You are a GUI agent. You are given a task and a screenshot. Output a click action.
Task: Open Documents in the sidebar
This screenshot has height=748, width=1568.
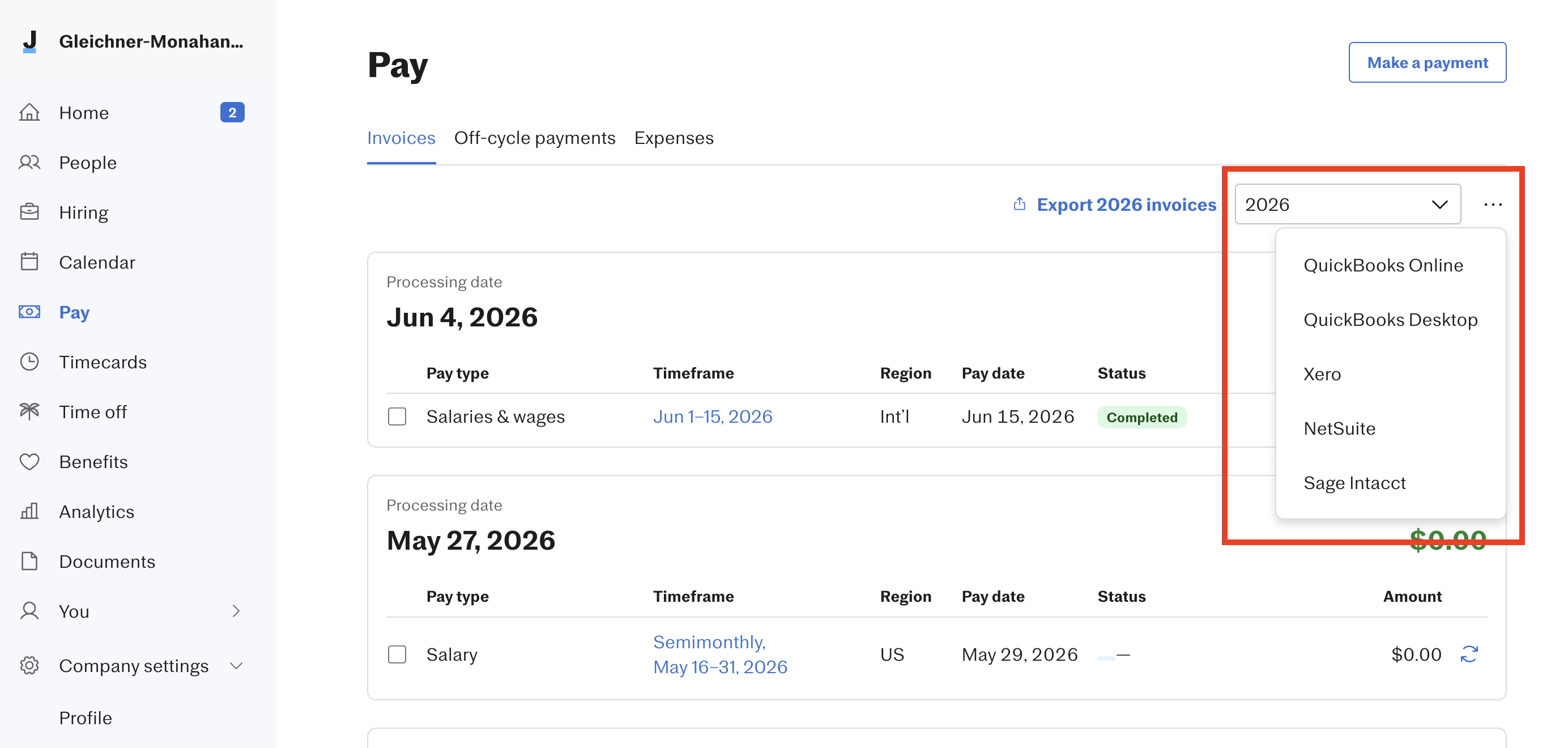pos(107,562)
